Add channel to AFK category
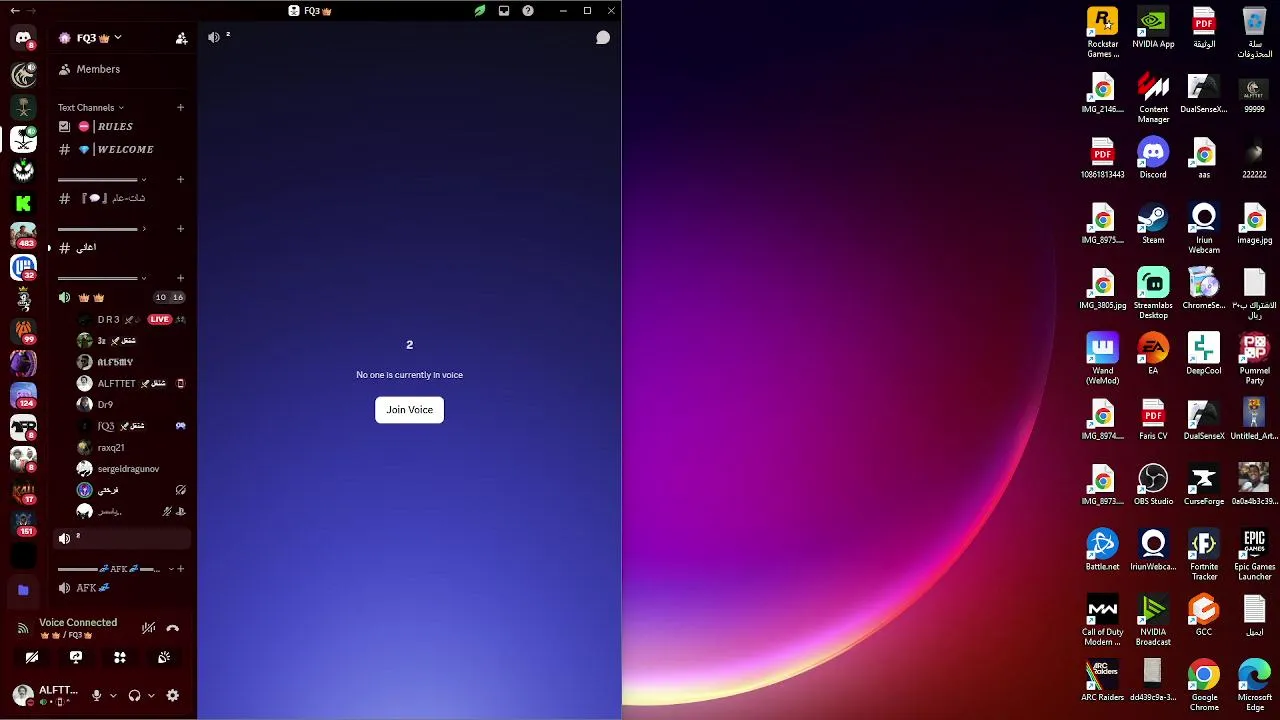Image resolution: width=1280 pixels, height=720 pixels. coord(180,569)
